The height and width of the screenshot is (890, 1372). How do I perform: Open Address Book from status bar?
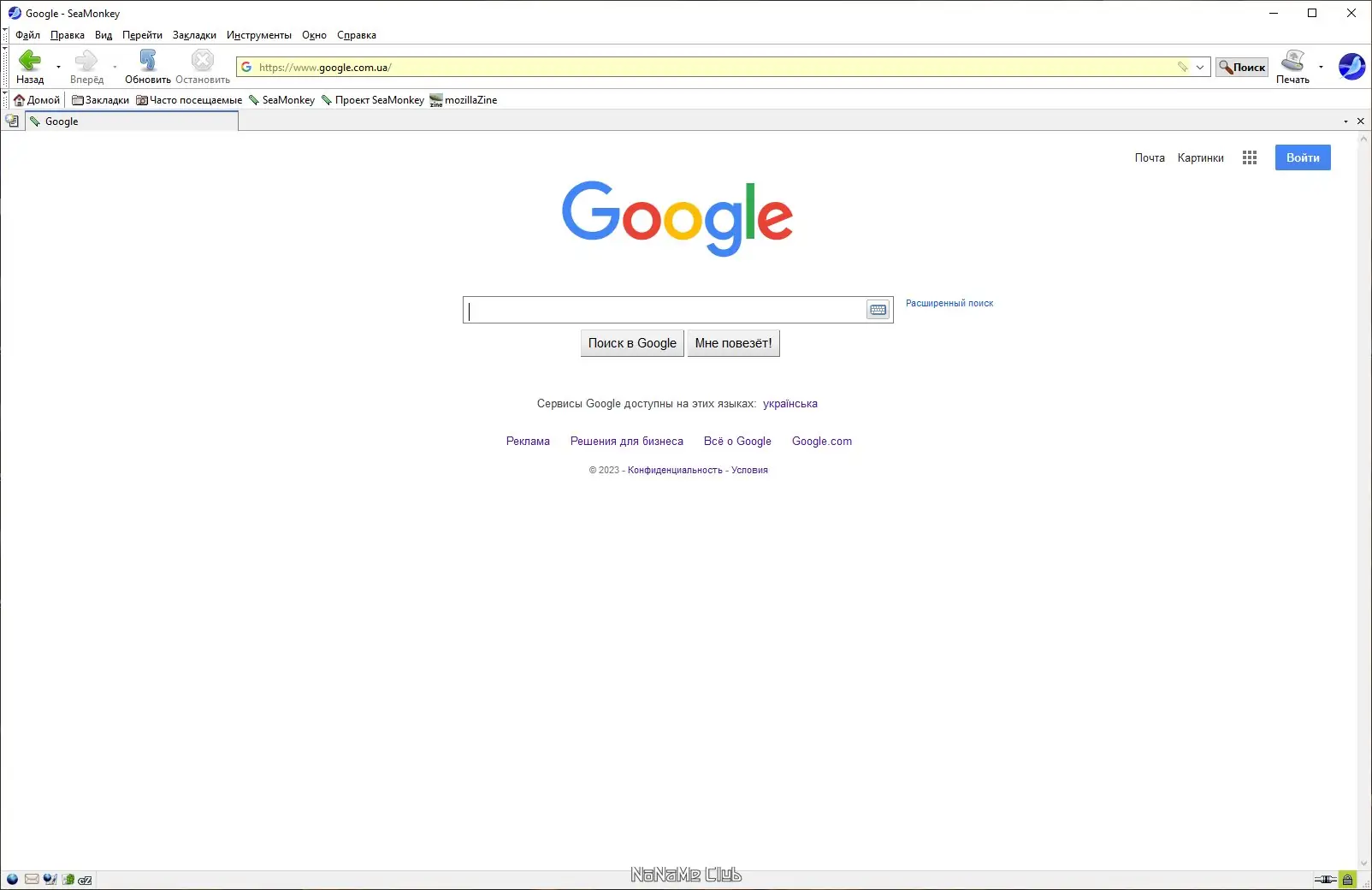point(68,879)
